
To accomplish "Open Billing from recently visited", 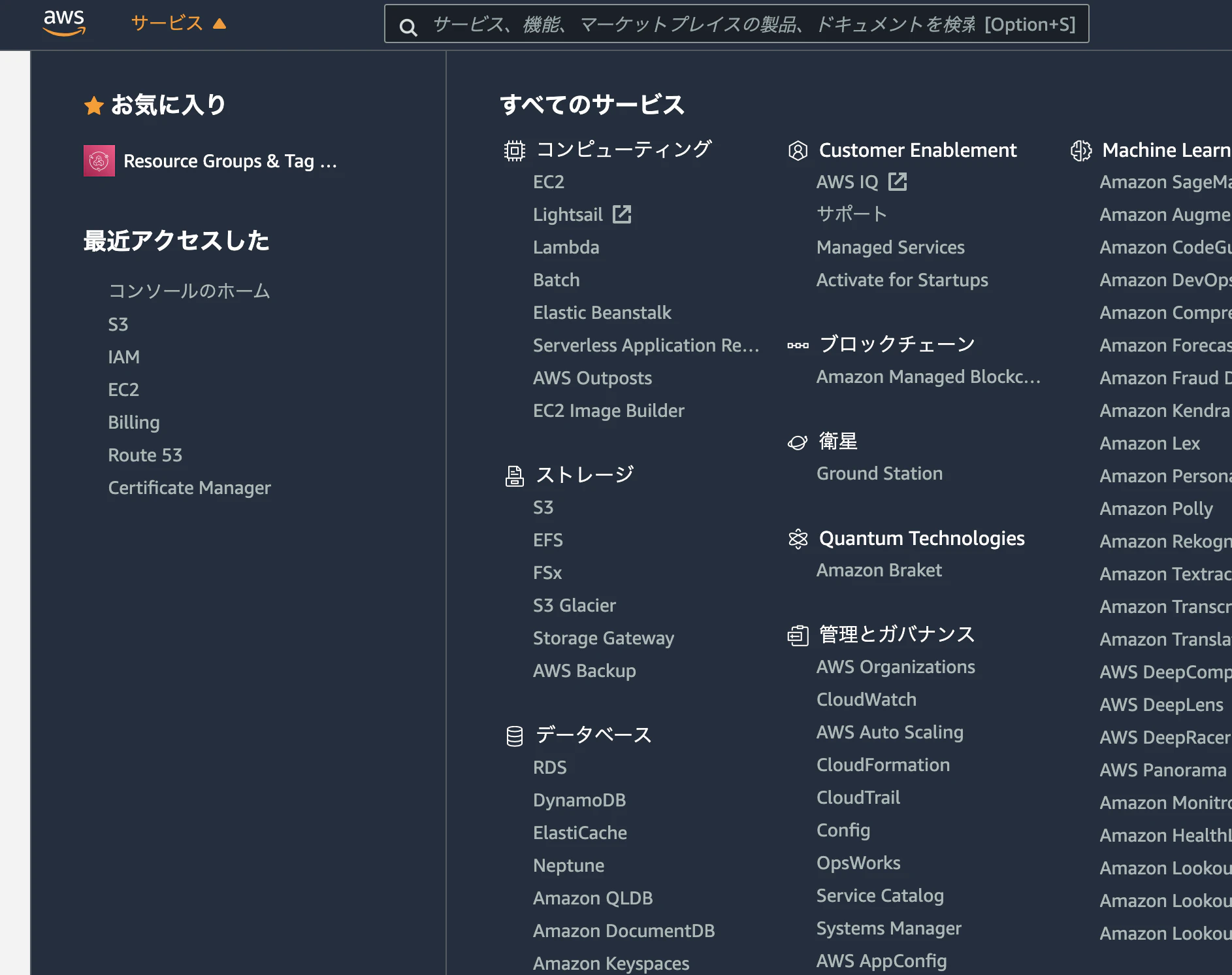I will click(134, 422).
